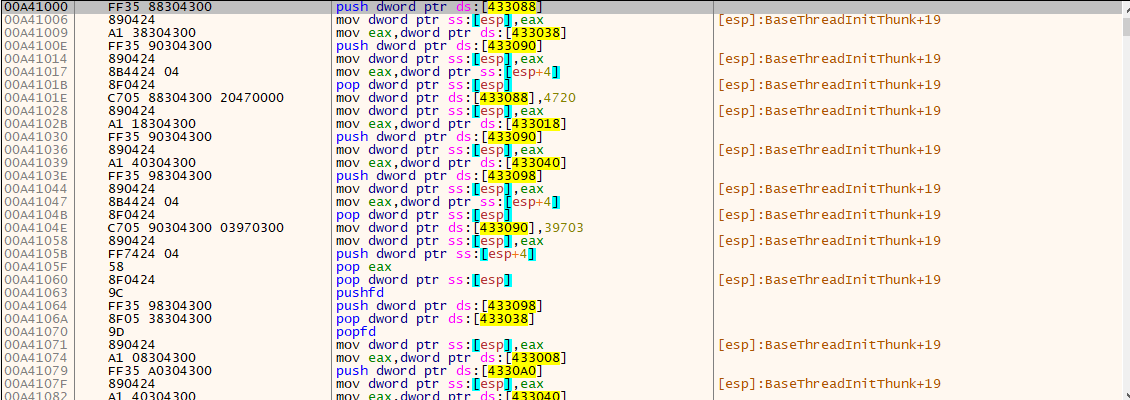
Task: Click the comment on row 00A4104B
Action: pos(829,214)
